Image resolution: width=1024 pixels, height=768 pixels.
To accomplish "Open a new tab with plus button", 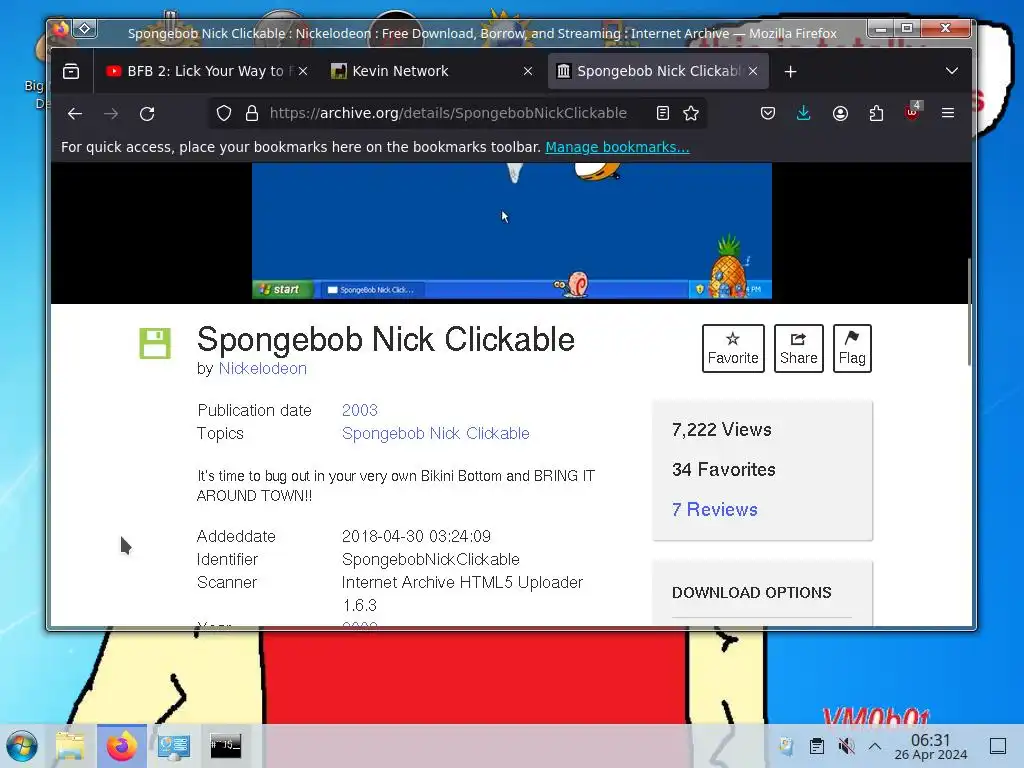I will click(x=790, y=72).
